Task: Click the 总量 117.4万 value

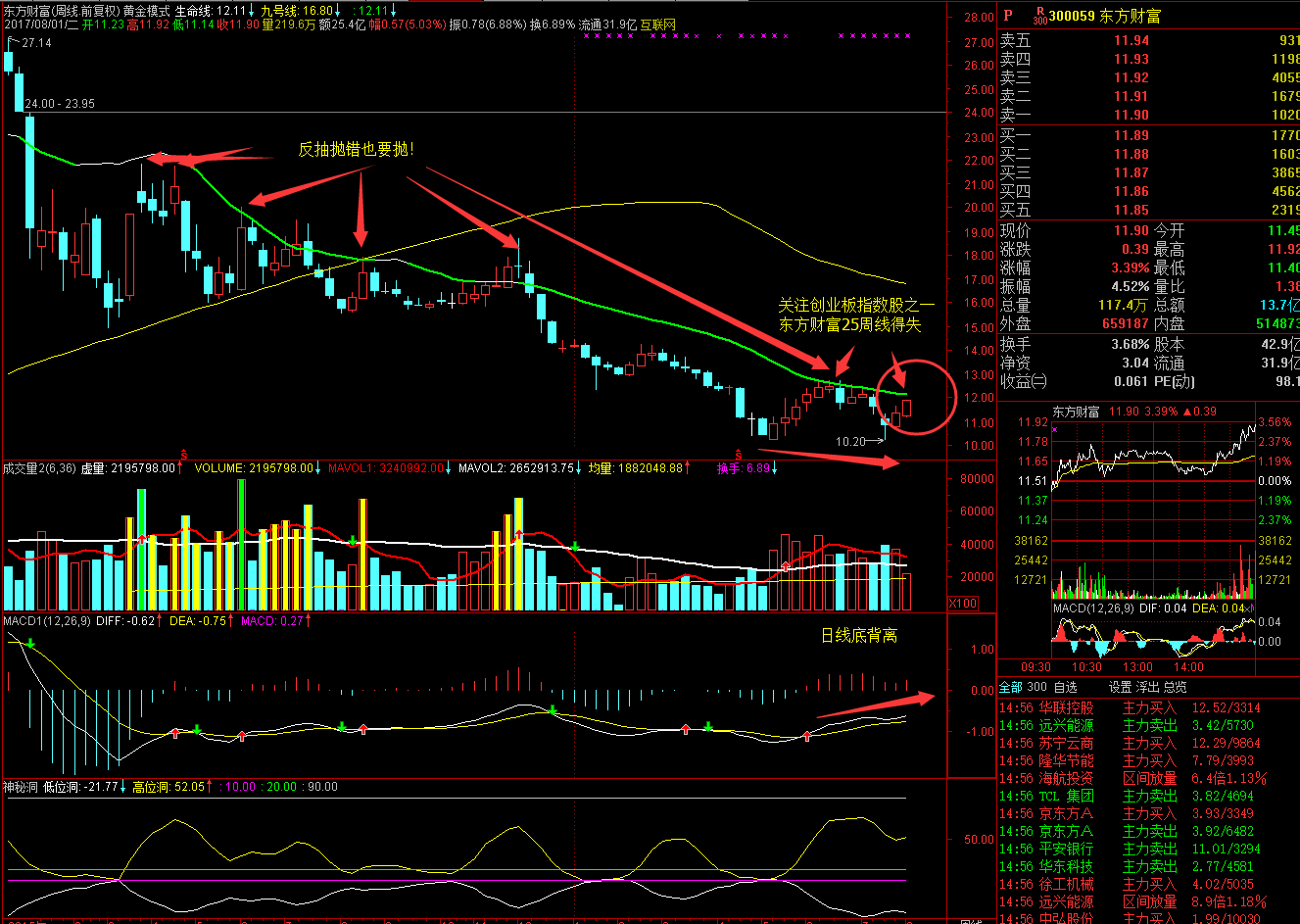Action: (1124, 305)
